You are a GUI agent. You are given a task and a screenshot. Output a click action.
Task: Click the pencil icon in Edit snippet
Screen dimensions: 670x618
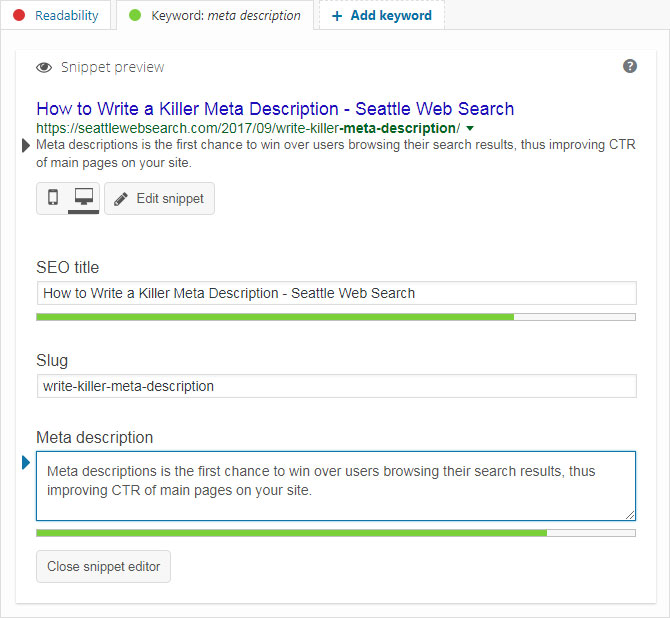[x=121, y=199]
